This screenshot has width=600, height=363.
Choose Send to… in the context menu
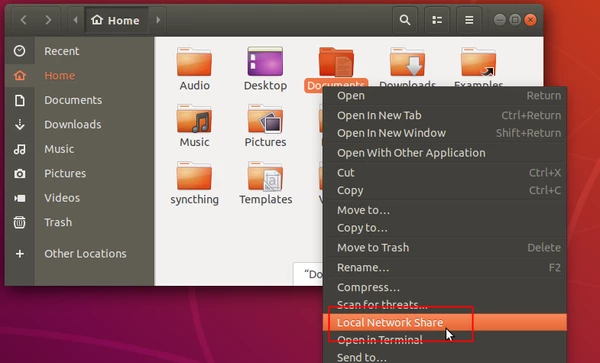pos(445,356)
